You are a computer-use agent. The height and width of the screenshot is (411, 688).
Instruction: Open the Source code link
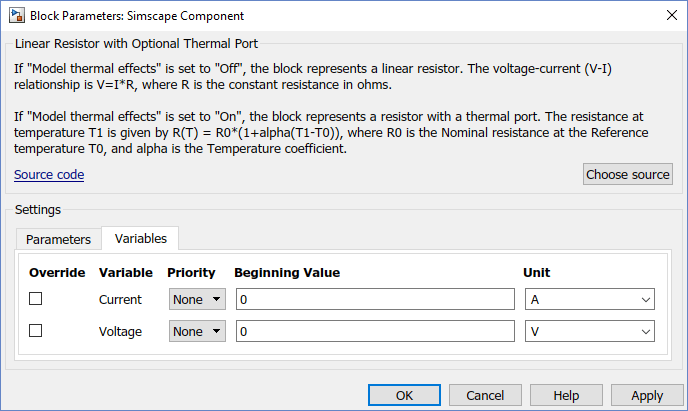pyautogui.click(x=49, y=175)
